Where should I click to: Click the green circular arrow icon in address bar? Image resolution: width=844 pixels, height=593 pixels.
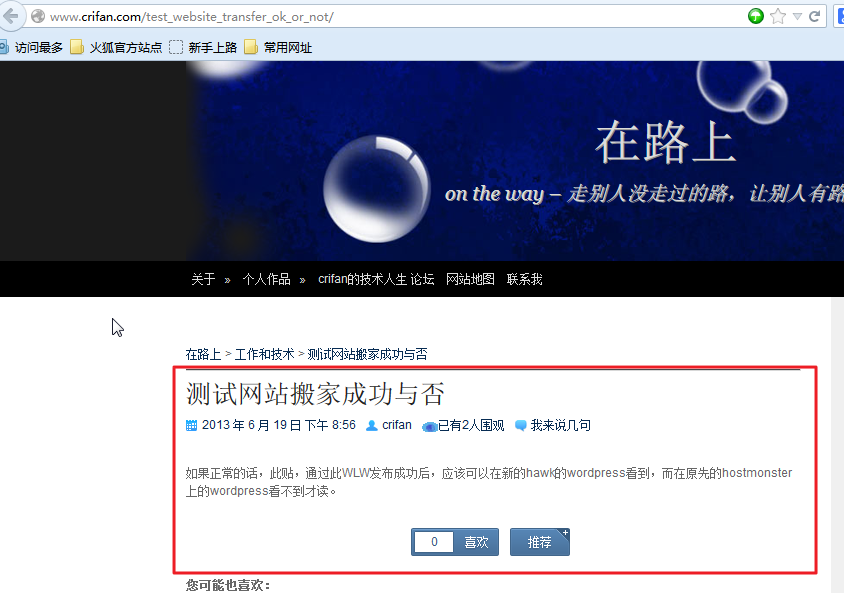click(x=756, y=16)
